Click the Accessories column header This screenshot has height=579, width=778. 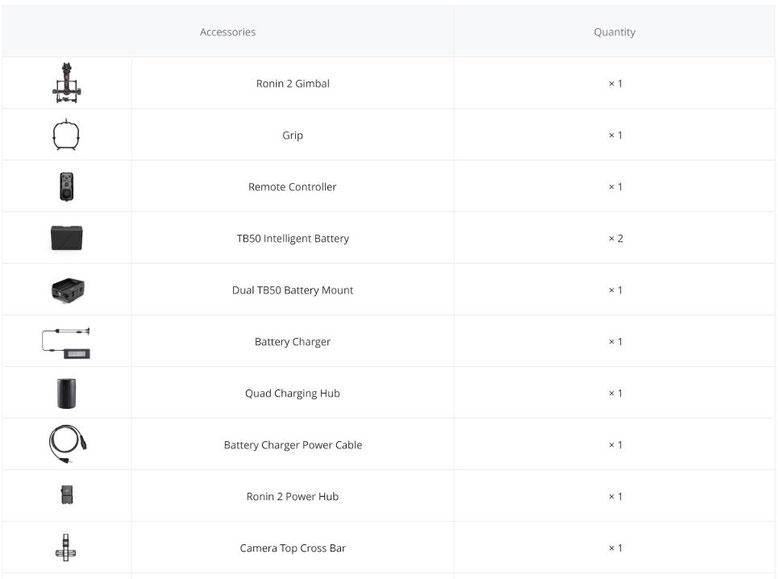point(228,32)
